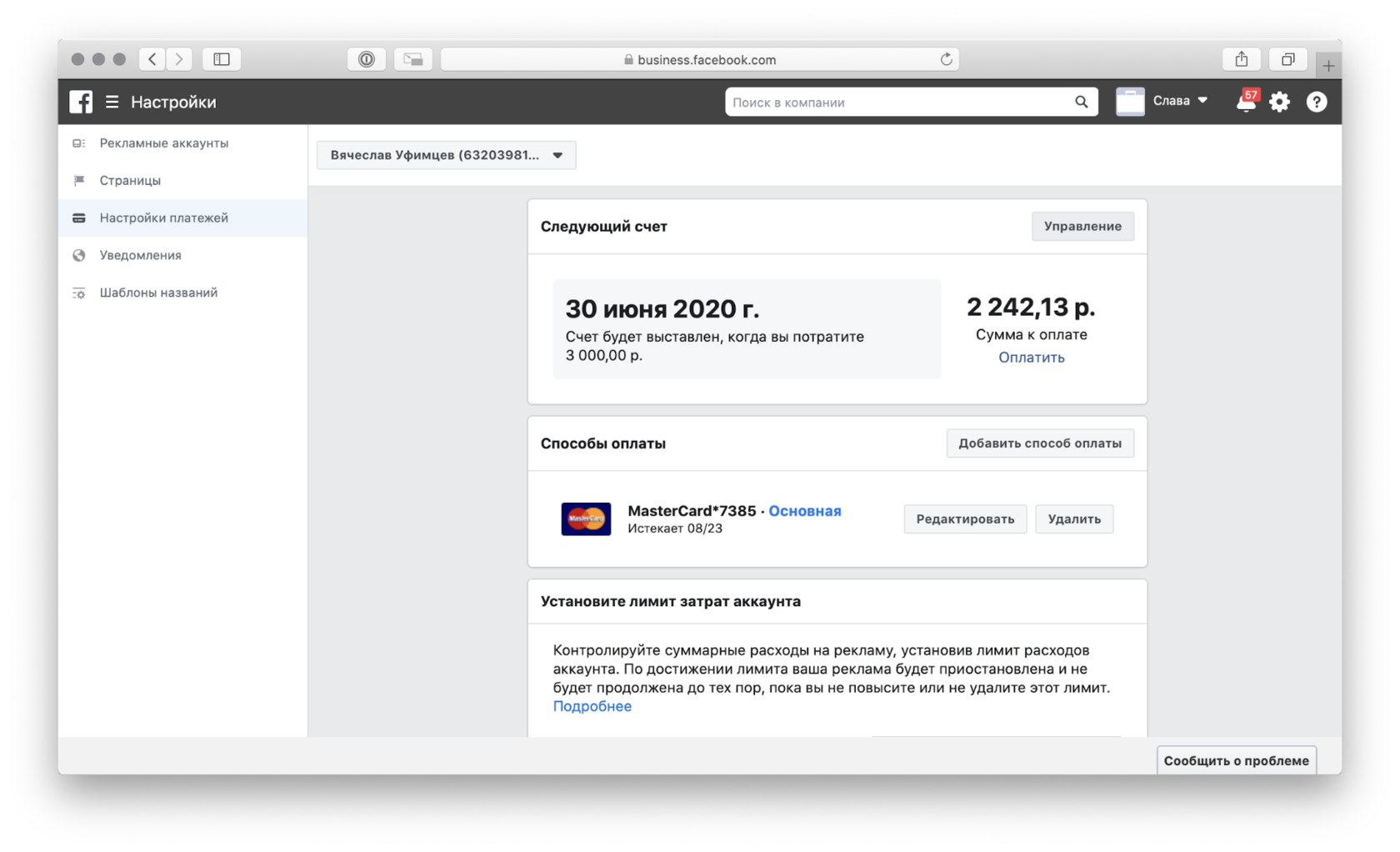1400x852 pixels.
Task: Go forward with the Safari forward arrow
Action: pyautogui.click(x=178, y=59)
